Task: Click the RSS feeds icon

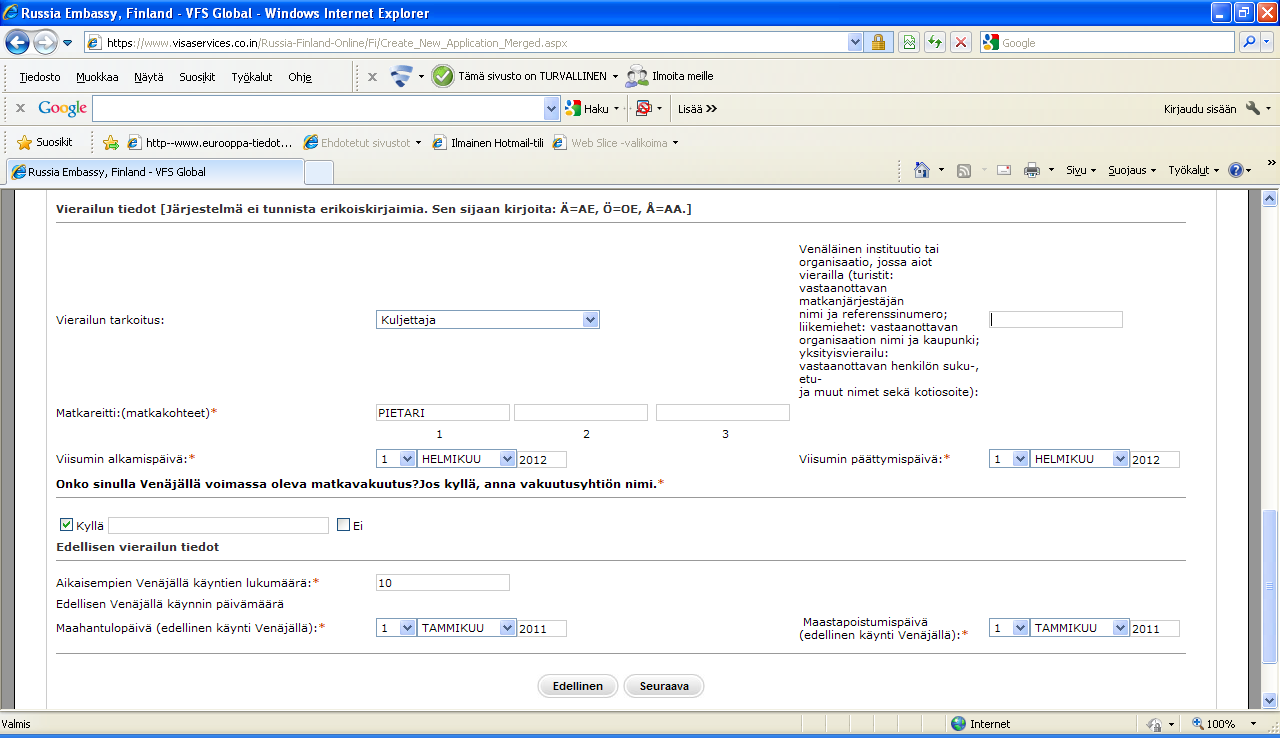Action: 964,171
